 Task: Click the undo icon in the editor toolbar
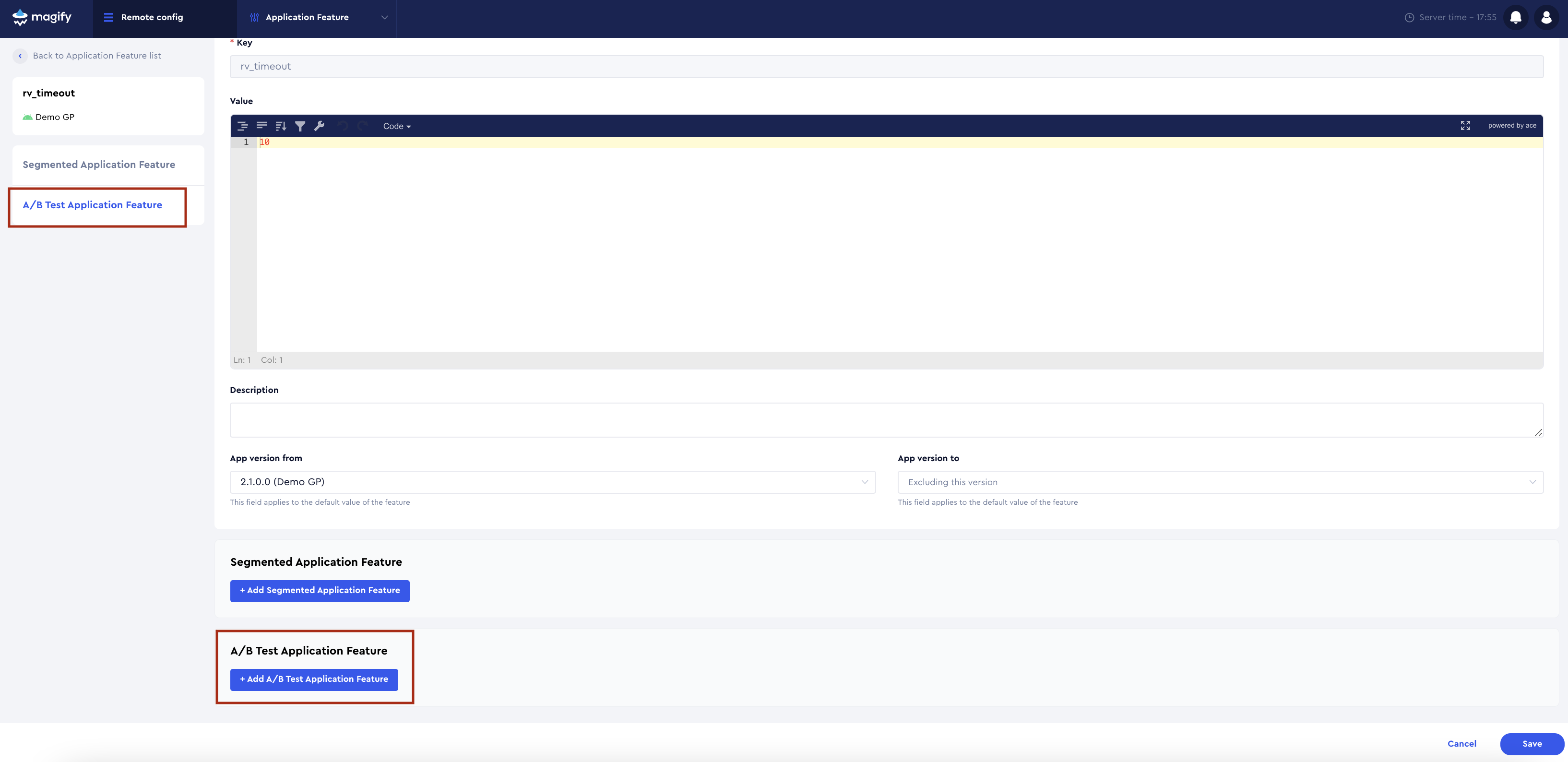click(343, 126)
